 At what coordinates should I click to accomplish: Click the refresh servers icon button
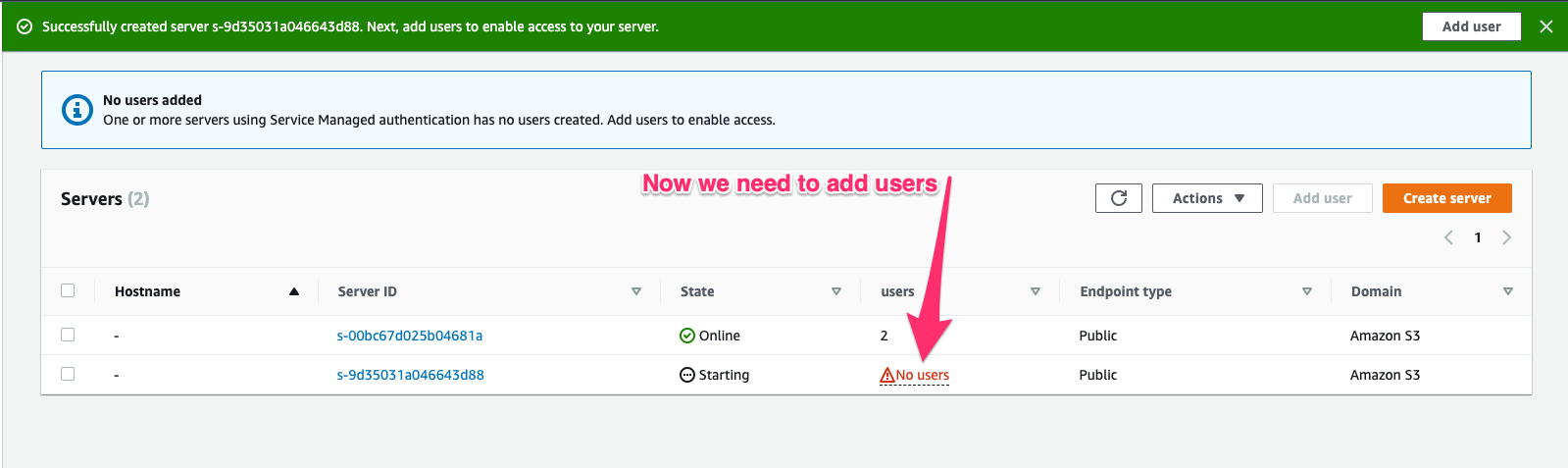tap(1118, 198)
